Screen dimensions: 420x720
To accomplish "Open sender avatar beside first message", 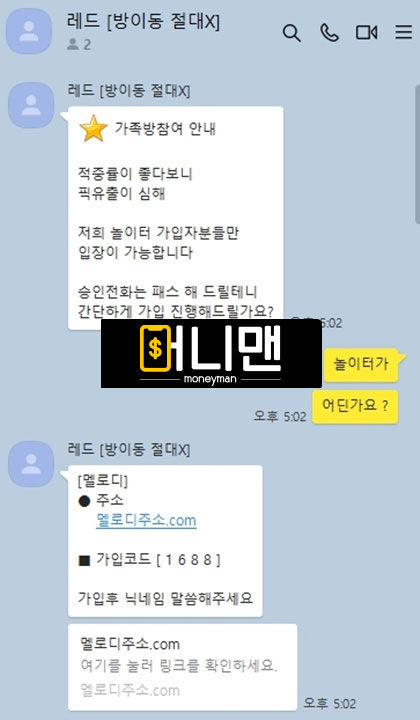I will click(x=31, y=105).
